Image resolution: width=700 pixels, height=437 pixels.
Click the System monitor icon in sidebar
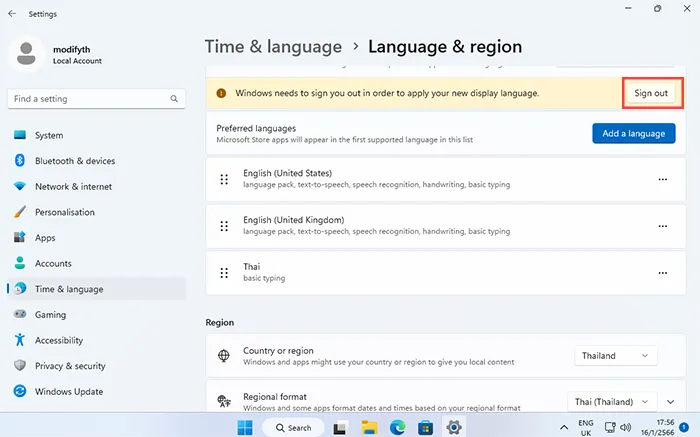[20, 135]
